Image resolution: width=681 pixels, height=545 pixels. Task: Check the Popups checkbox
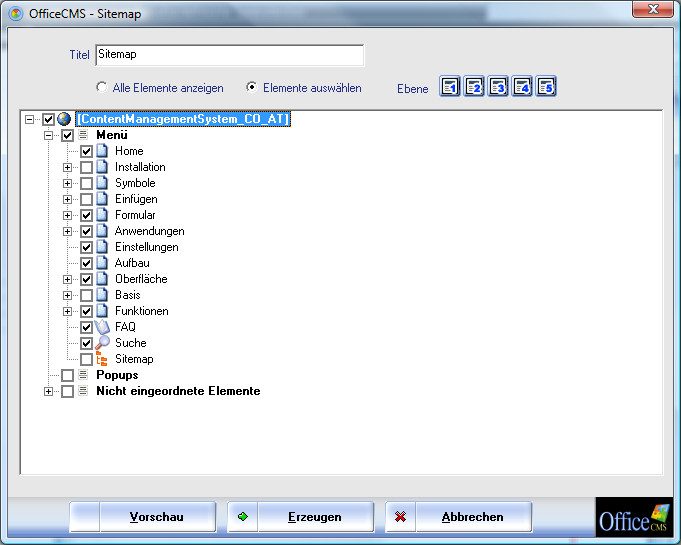tap(67, 375)
